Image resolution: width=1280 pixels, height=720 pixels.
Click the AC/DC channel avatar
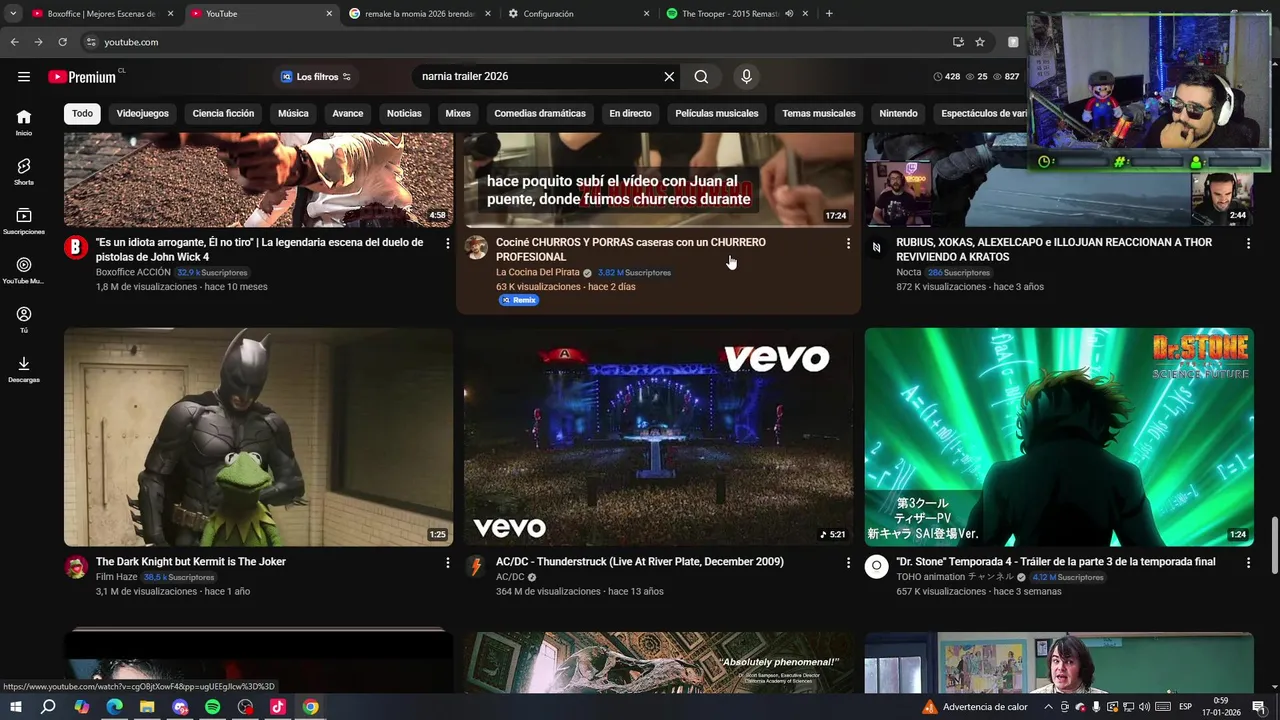click(476, 567)
